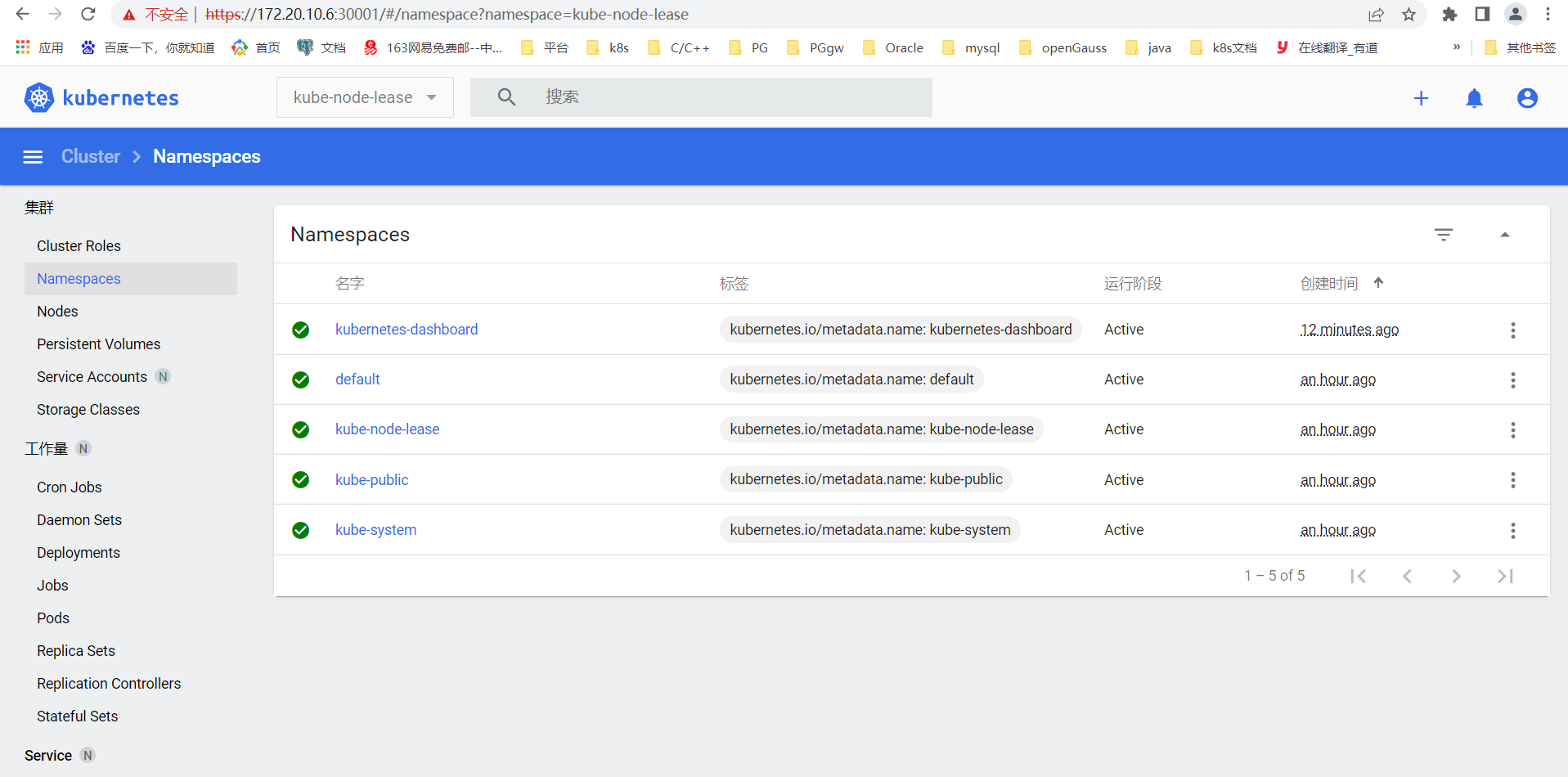Open the k8s bookmark folder

[608, 47]
